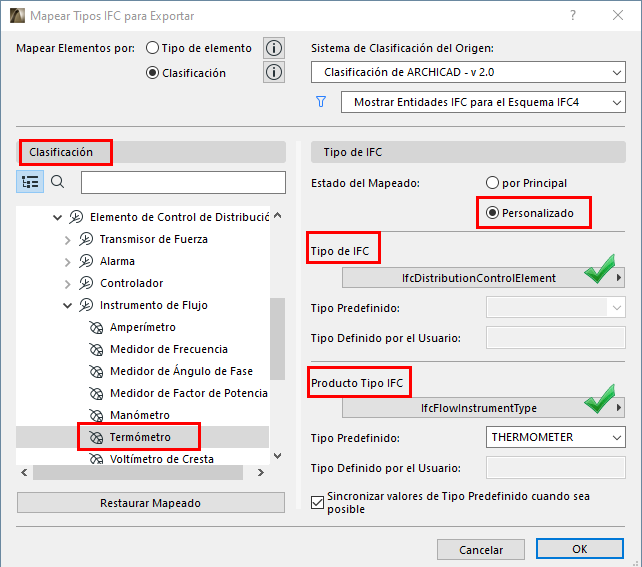The image size is (642, 567).
Task: Click the blue filter funnel icon
Action: point(321,102)
